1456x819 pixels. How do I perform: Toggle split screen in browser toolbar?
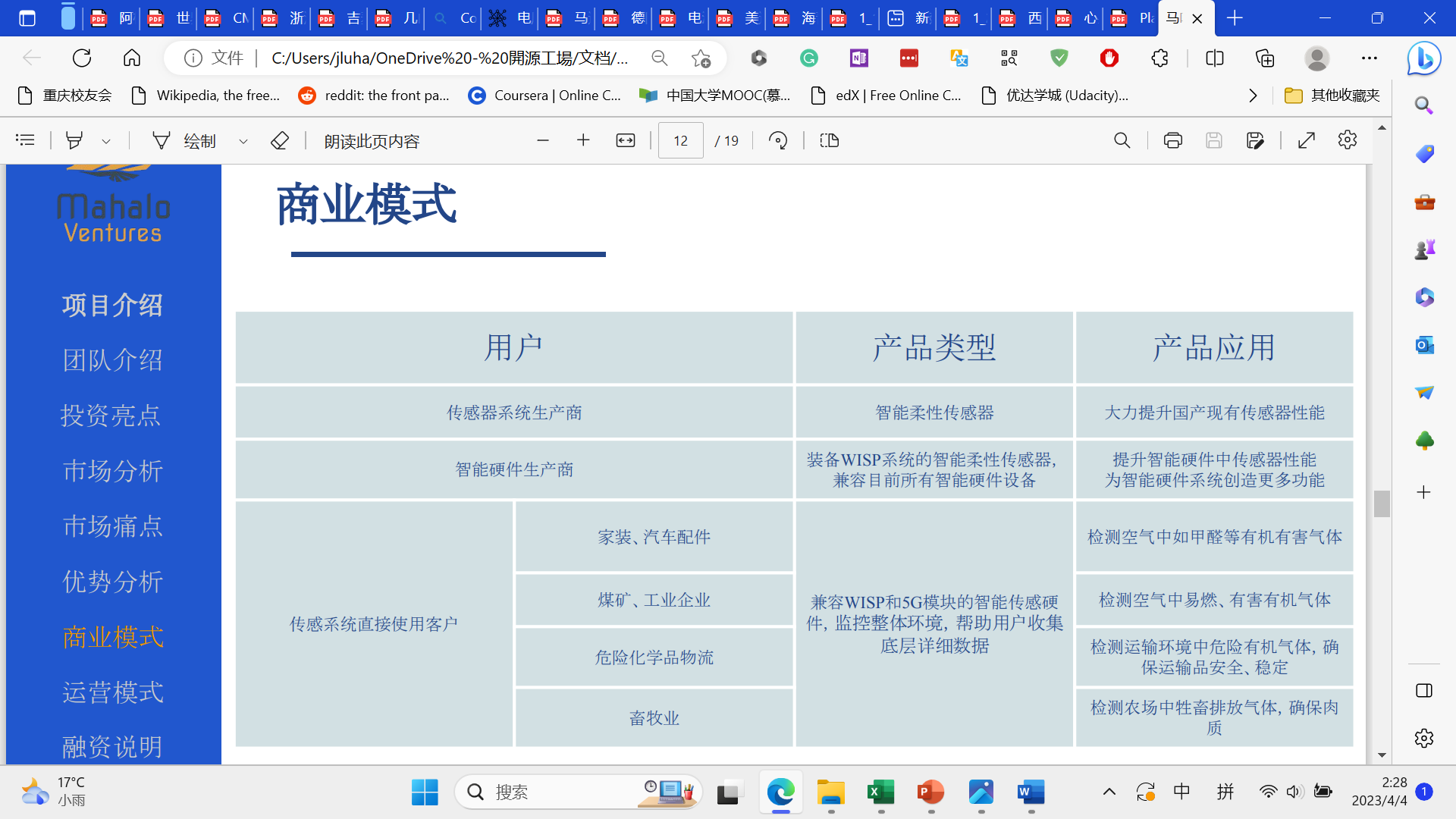coord(1214,58)
